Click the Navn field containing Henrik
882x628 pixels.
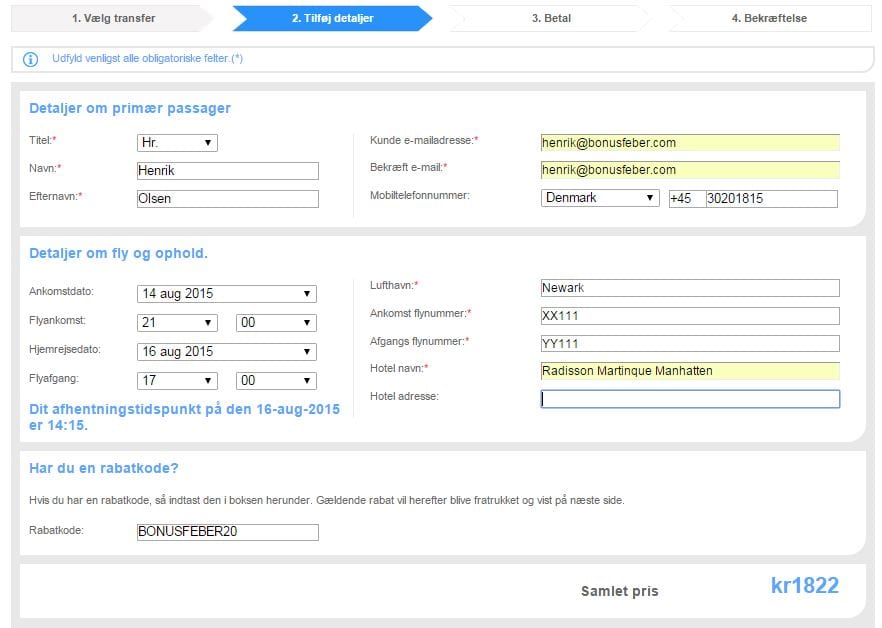(227, 171)
